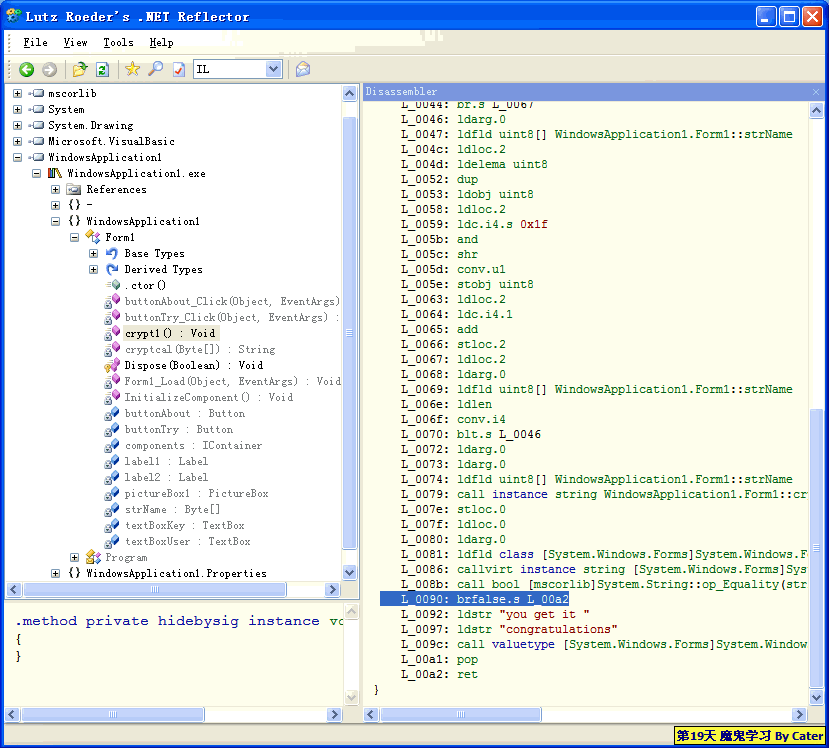Image resolution: width=829 pixels, height=748 pixels.
Task: Select the .ctor() constructor in the tree
Action: point(145,285)
